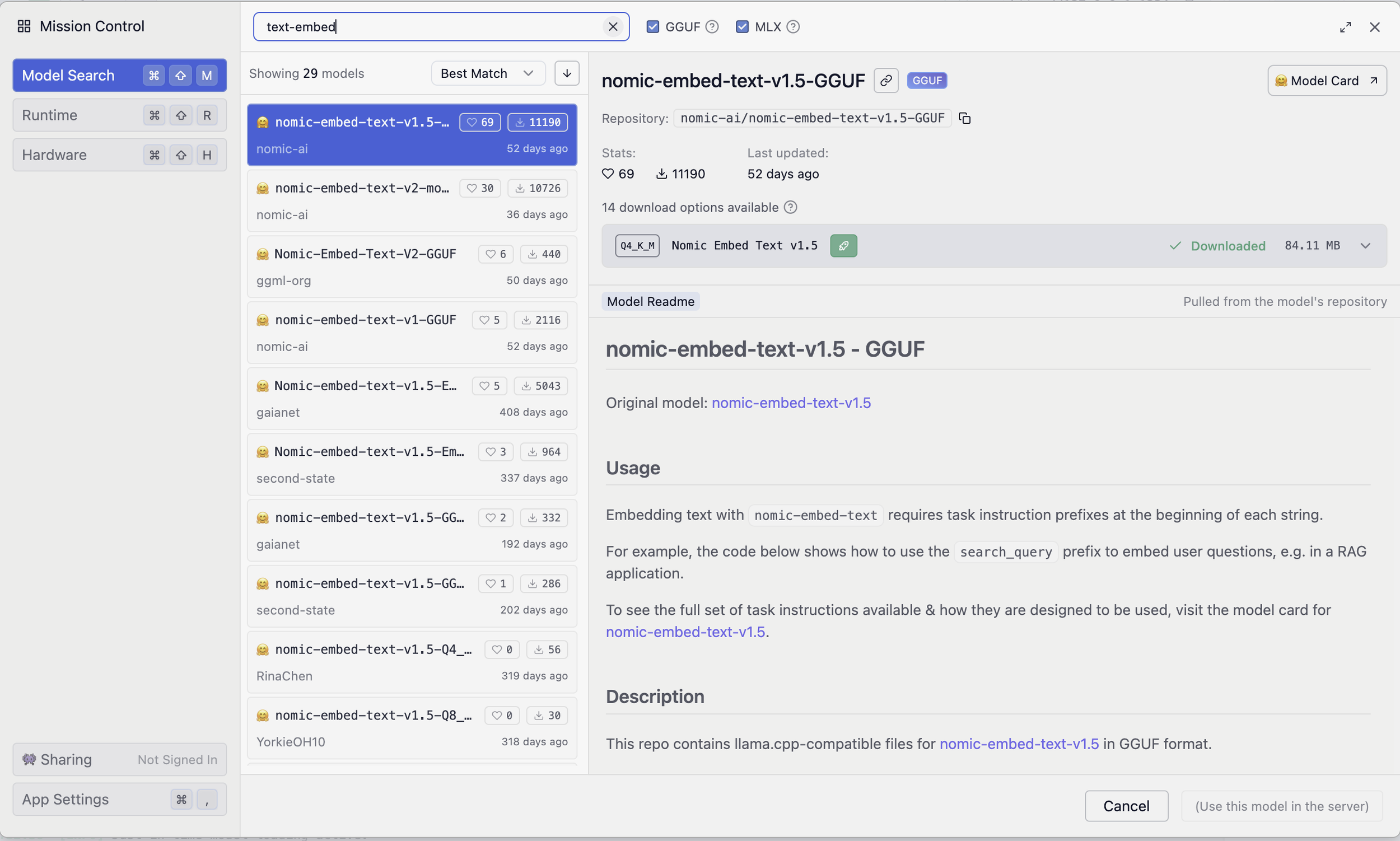Open nomic-embed-text-v1.5 link in the Description section
Viewport: 1400px width, 841px height.
[x=1019, y=744]
